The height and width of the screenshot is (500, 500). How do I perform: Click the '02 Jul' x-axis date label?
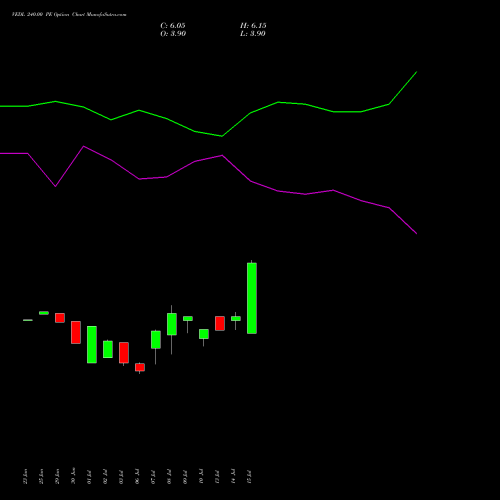[x=105, y=477]
